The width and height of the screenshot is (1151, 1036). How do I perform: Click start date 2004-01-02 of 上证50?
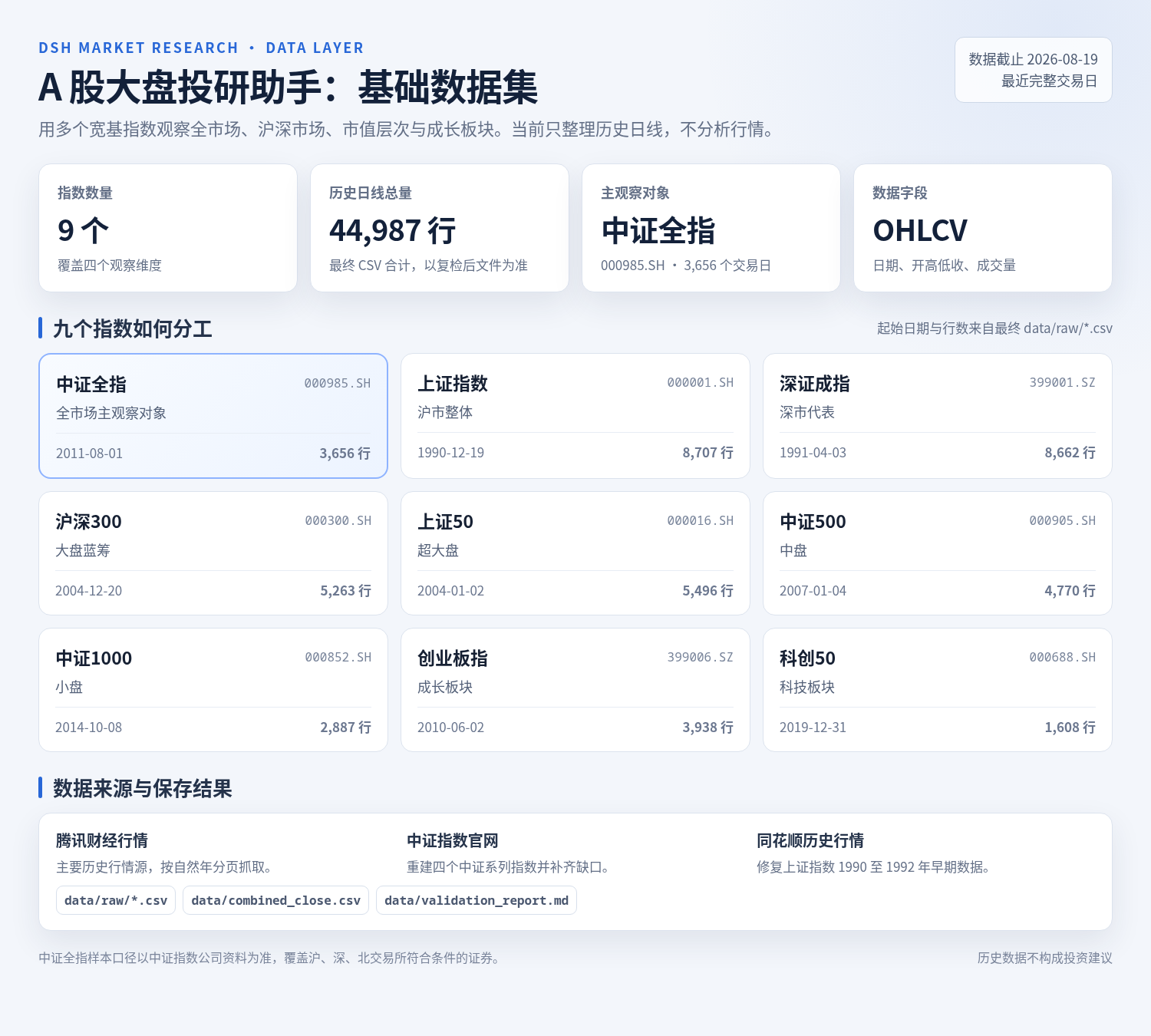tap(451, 591)
